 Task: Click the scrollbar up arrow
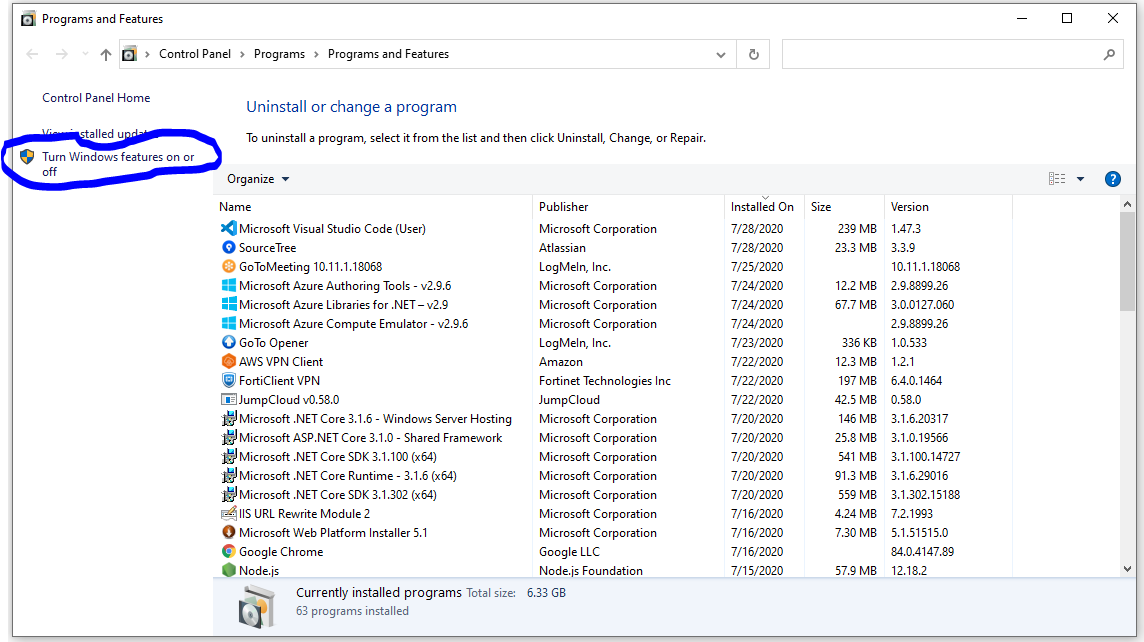point(1127,204)
